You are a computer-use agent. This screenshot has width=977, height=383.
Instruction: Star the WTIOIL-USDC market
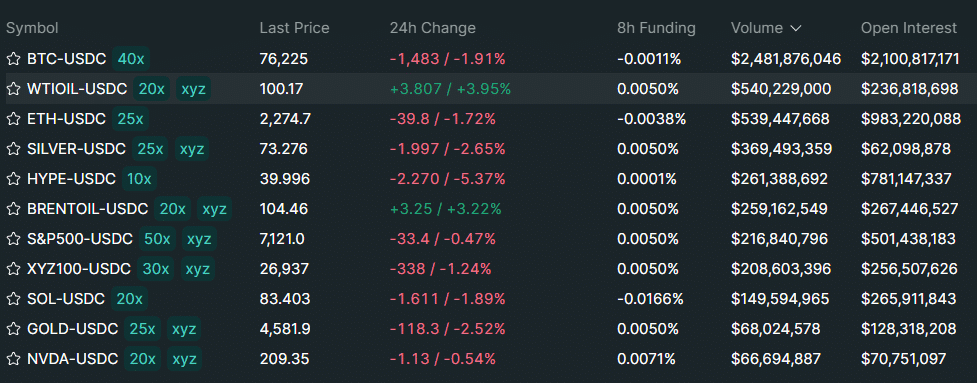(x=13, y=89)
